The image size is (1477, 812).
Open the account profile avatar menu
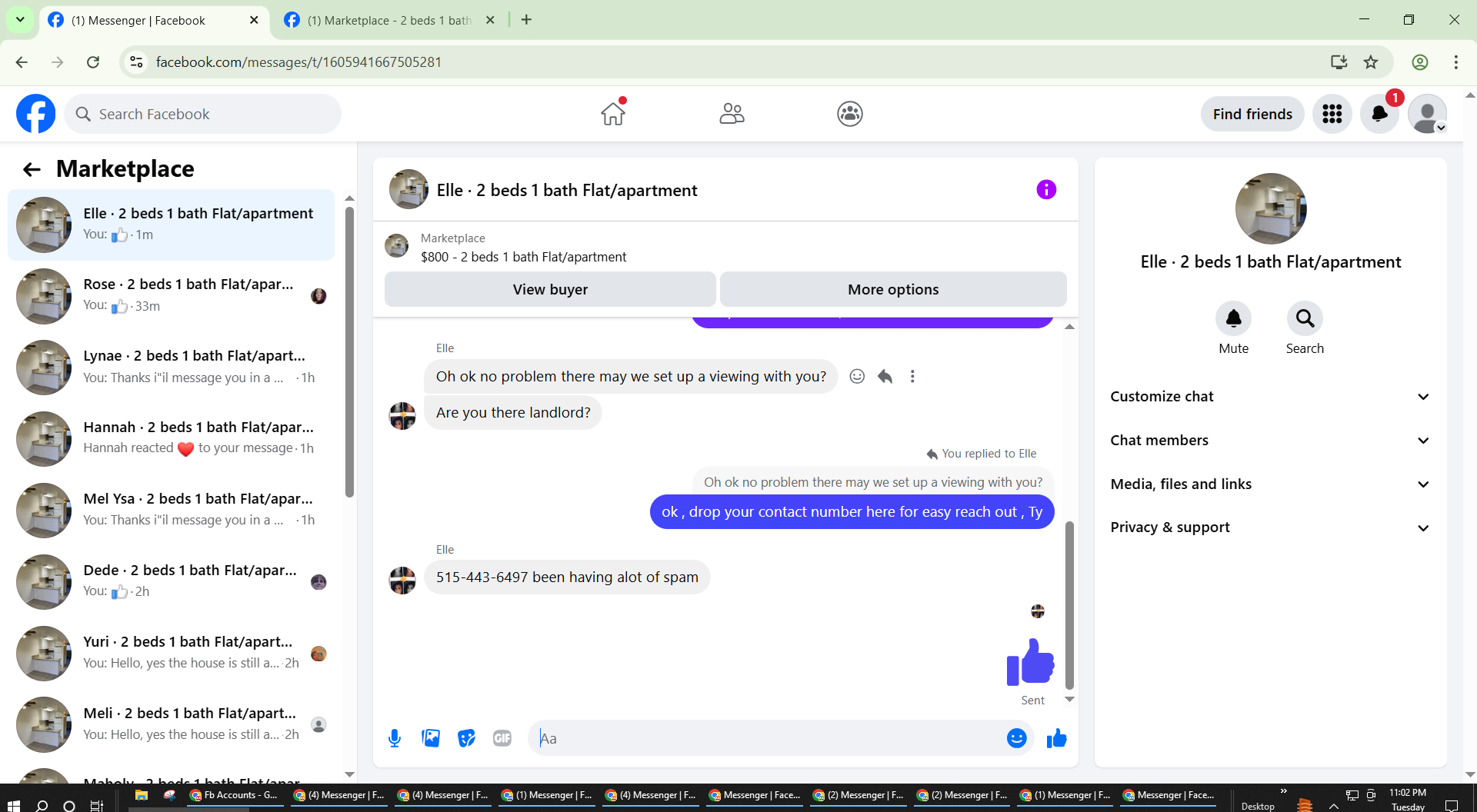tap(1428, 114)
